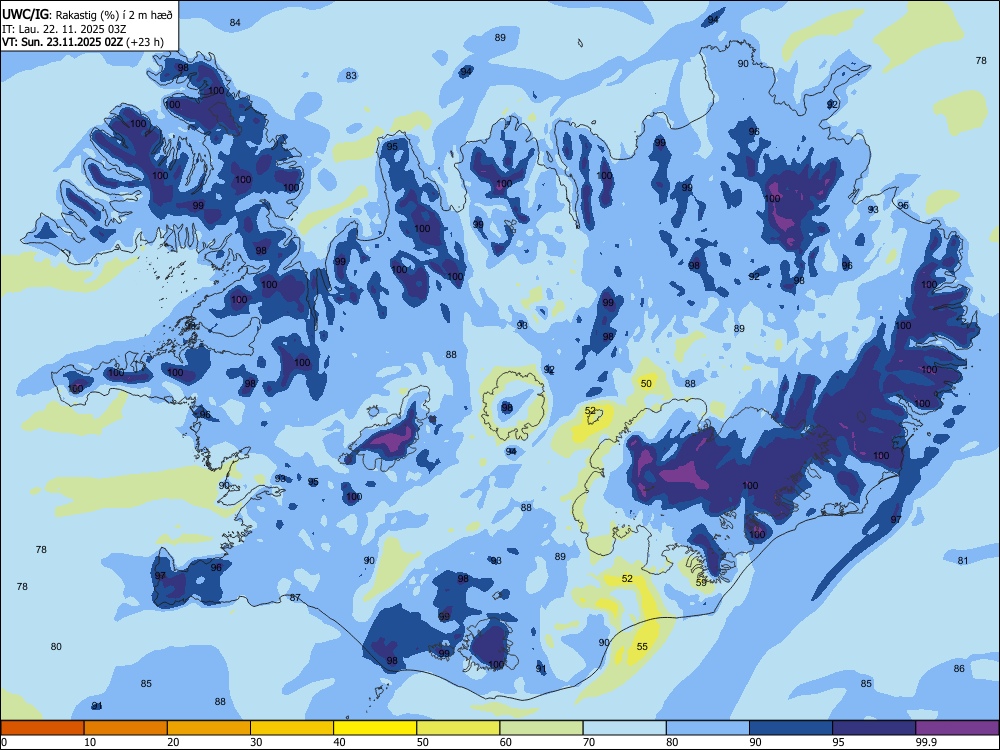The height and width of the screenshot is (750, 1000).
Task: Select the 10–20 orange legend color block
Action: 126,728
